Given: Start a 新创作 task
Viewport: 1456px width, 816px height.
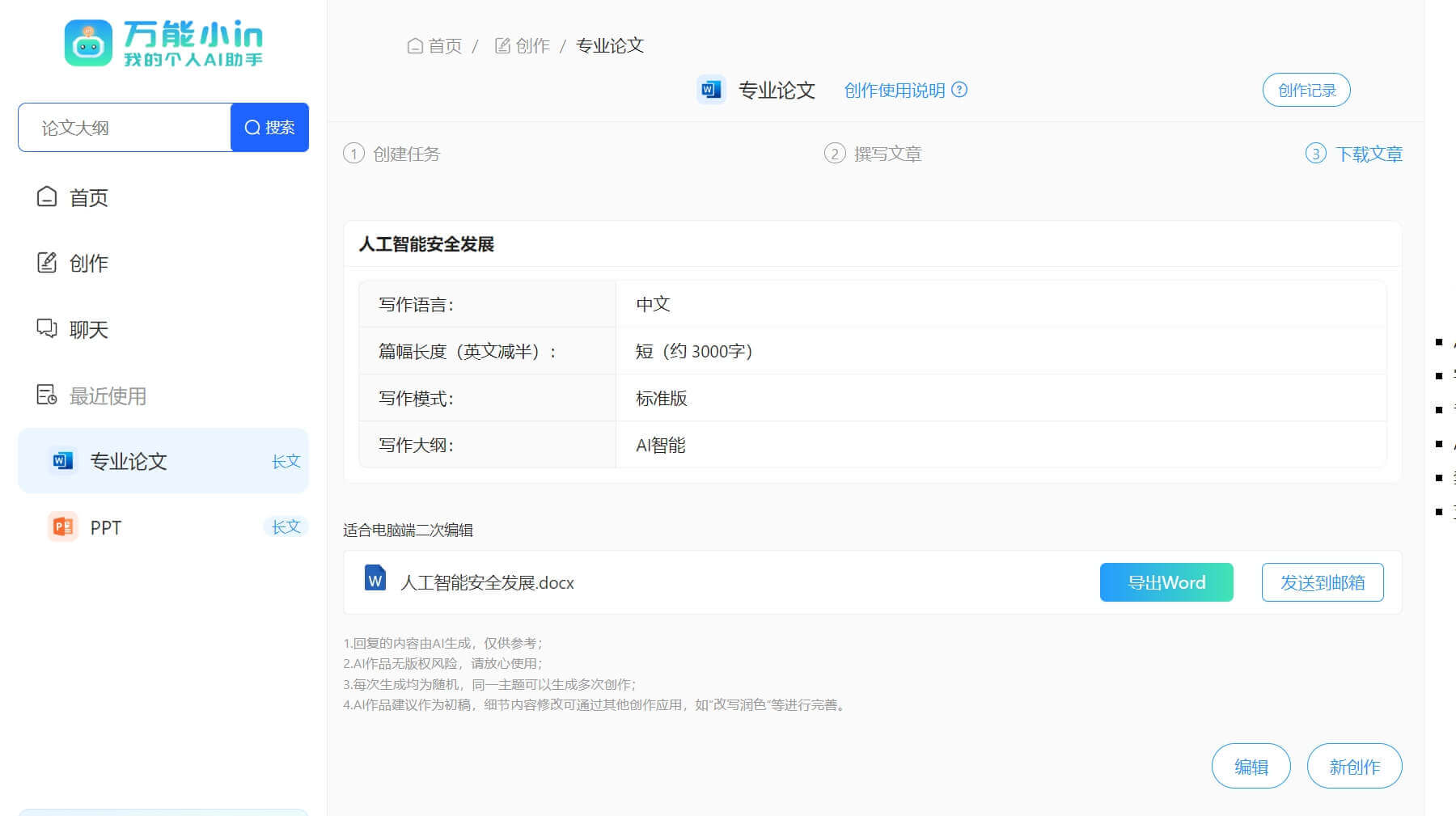Looking at the screenshot, I should [1354, 765].
